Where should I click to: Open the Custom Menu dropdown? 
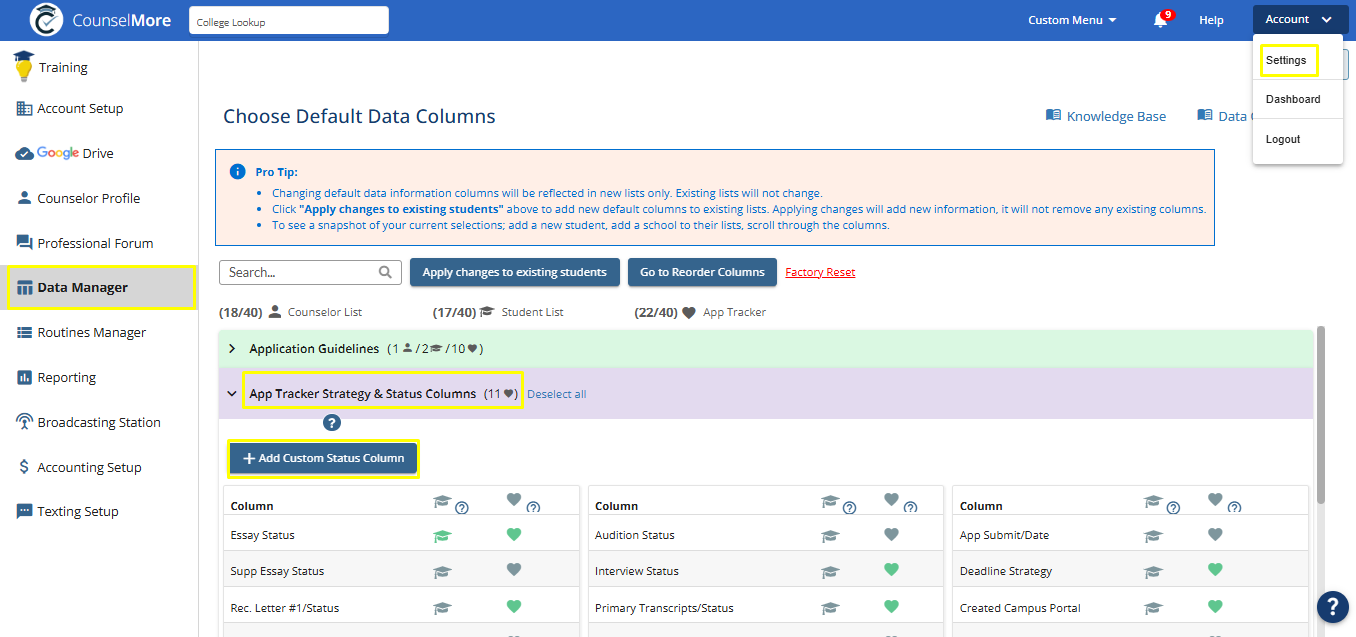(1071, 19)
